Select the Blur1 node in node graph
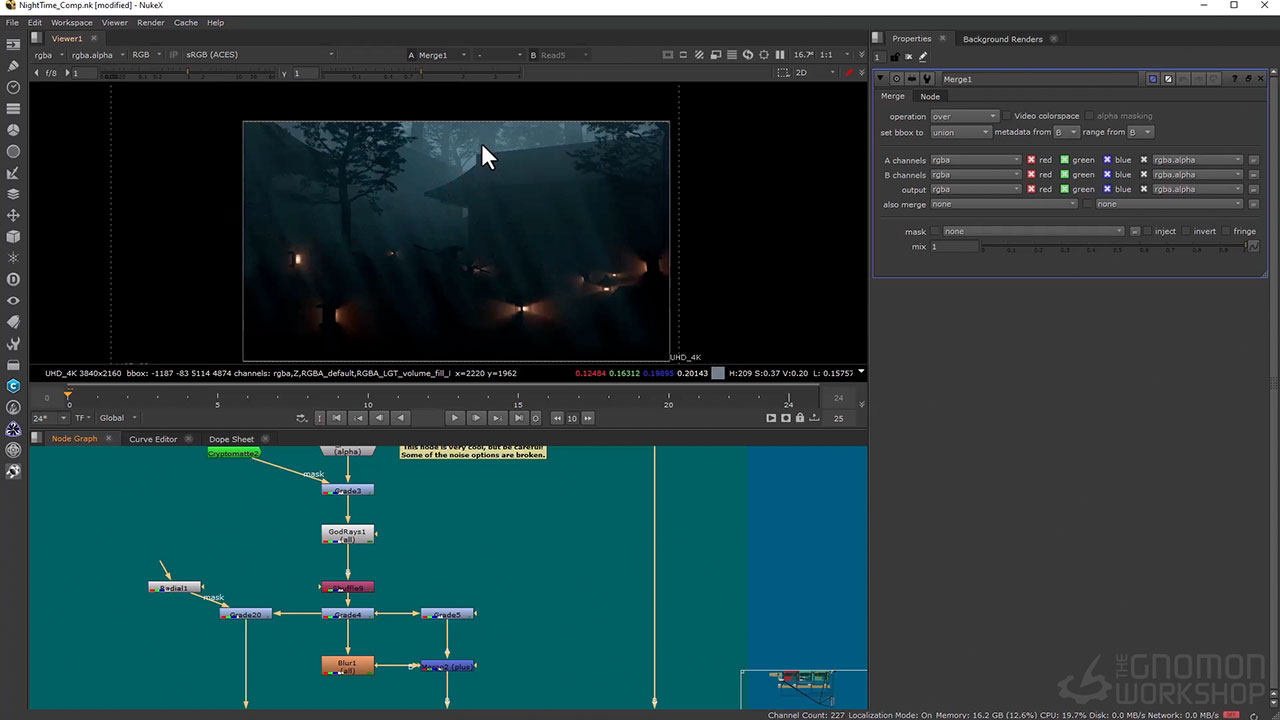 point(347,665)
